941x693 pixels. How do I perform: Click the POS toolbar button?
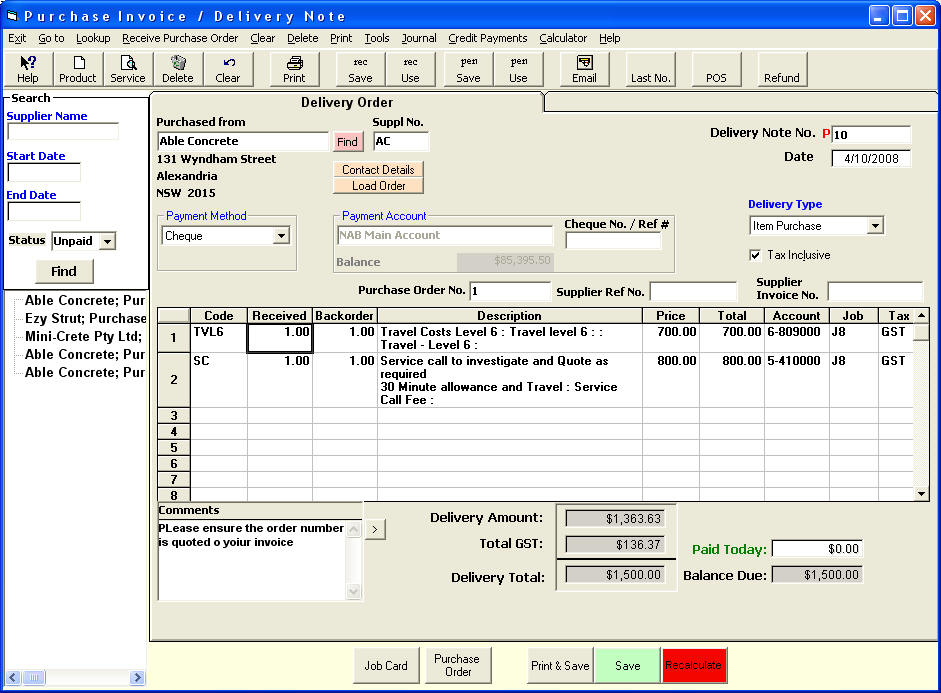[717, 70]
